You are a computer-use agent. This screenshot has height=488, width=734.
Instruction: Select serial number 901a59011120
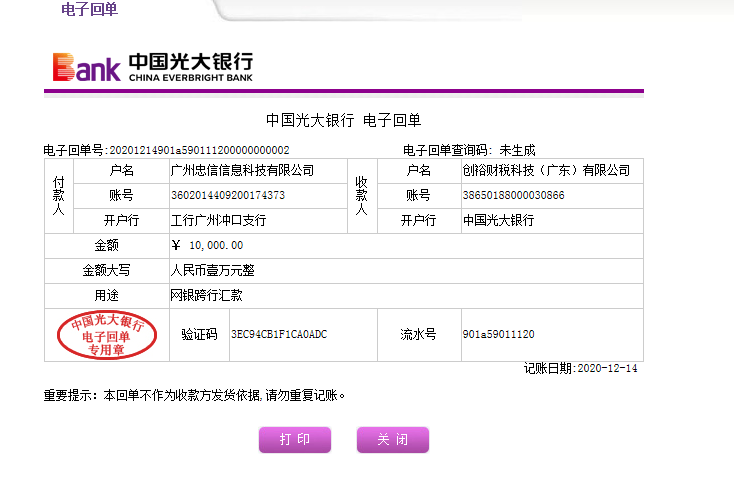[499, 334]
